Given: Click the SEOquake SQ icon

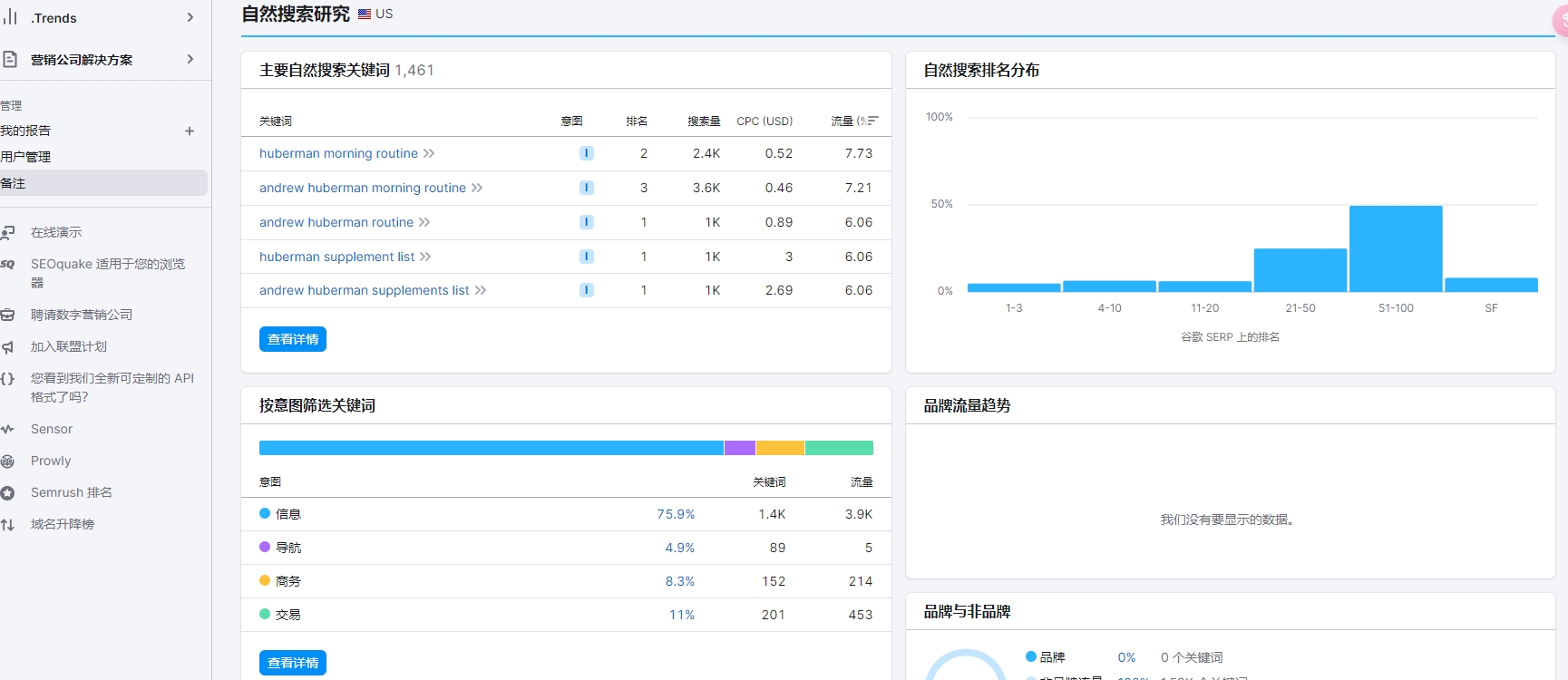Looking at the screenshot, I should [x=8, y=264].
